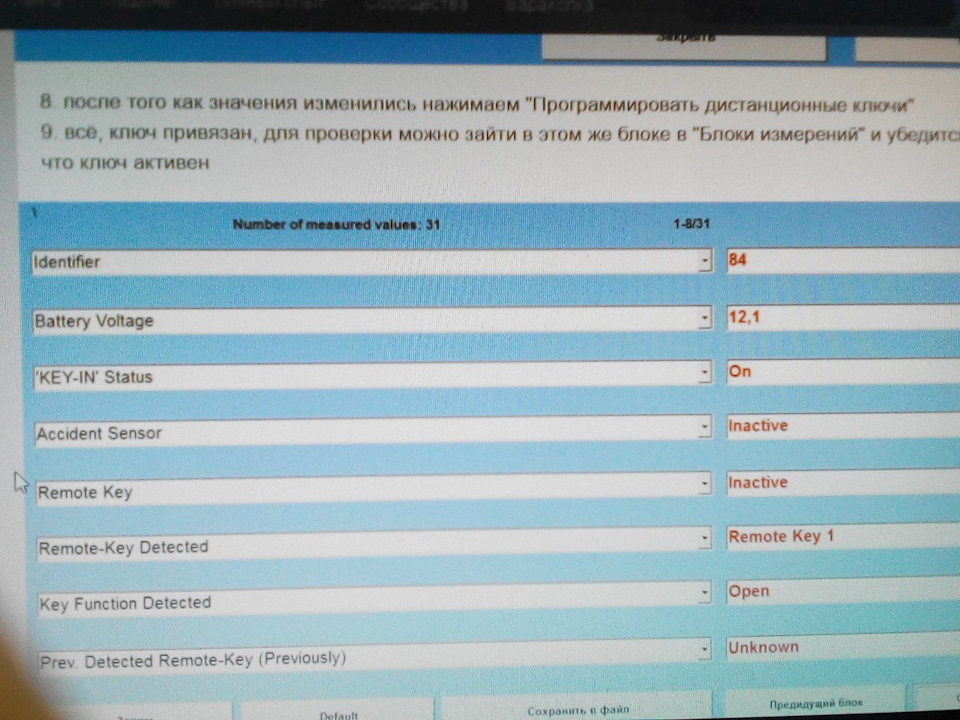Click the 1-8/31 page indicator text
Viewport: 960px width, 720px height.
[691, 224]
